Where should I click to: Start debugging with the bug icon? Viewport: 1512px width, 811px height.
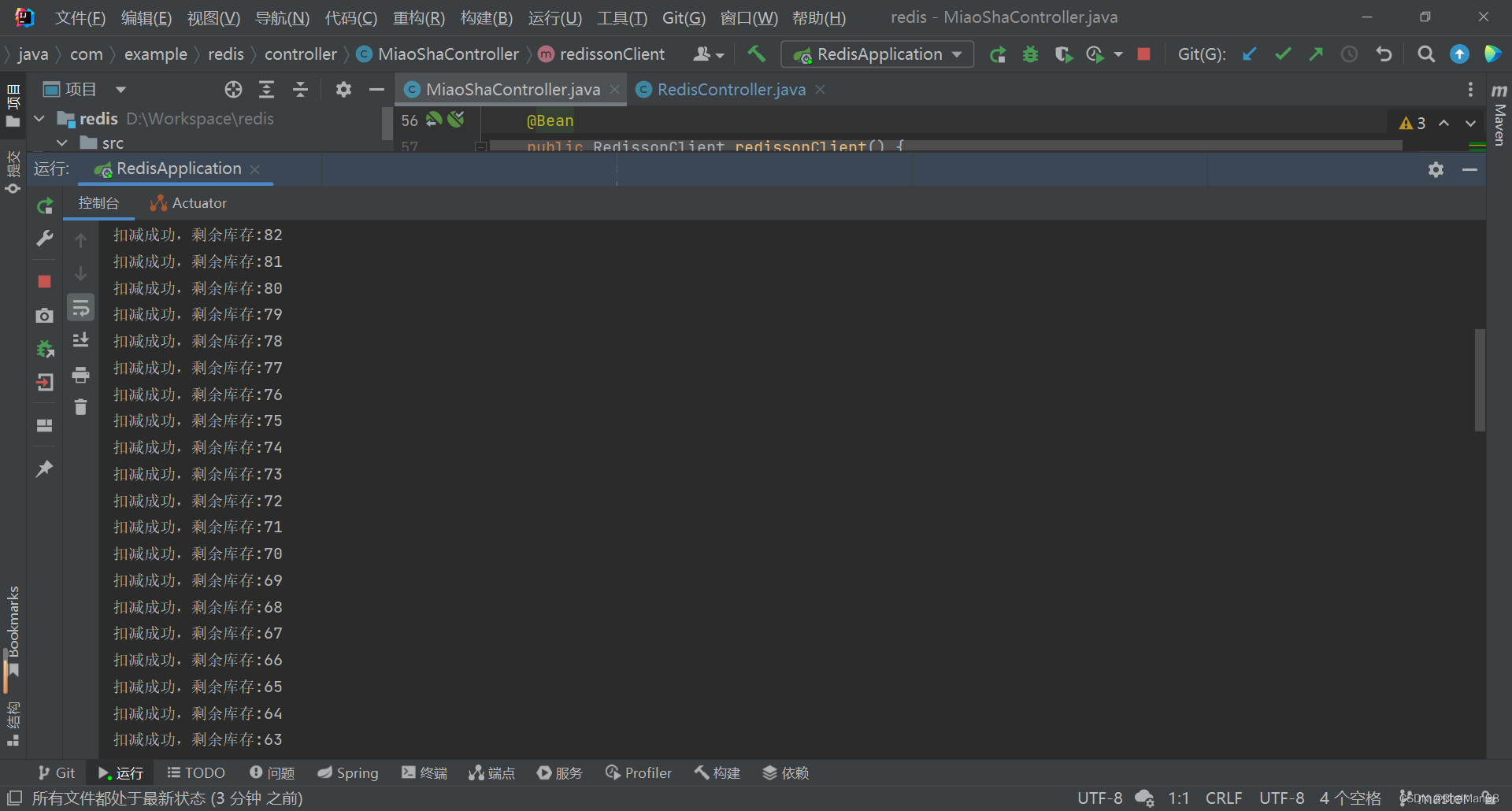pyautogui.click(x=1030, y=54)
